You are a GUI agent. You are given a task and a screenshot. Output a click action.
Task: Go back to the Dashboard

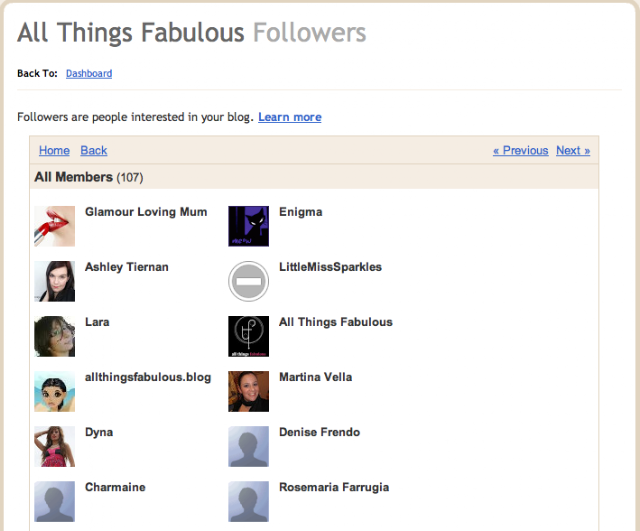89,74
